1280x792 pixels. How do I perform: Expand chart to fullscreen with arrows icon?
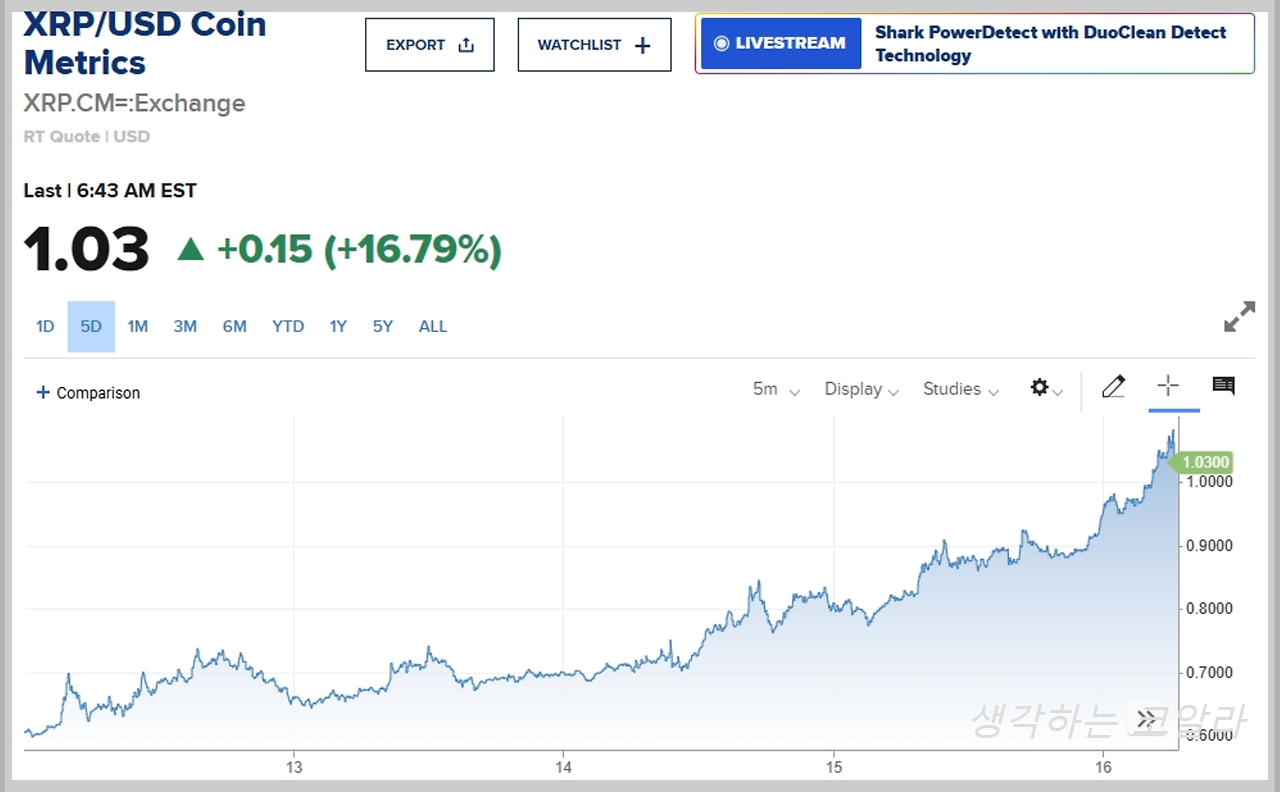click(x=1239, y=317)
